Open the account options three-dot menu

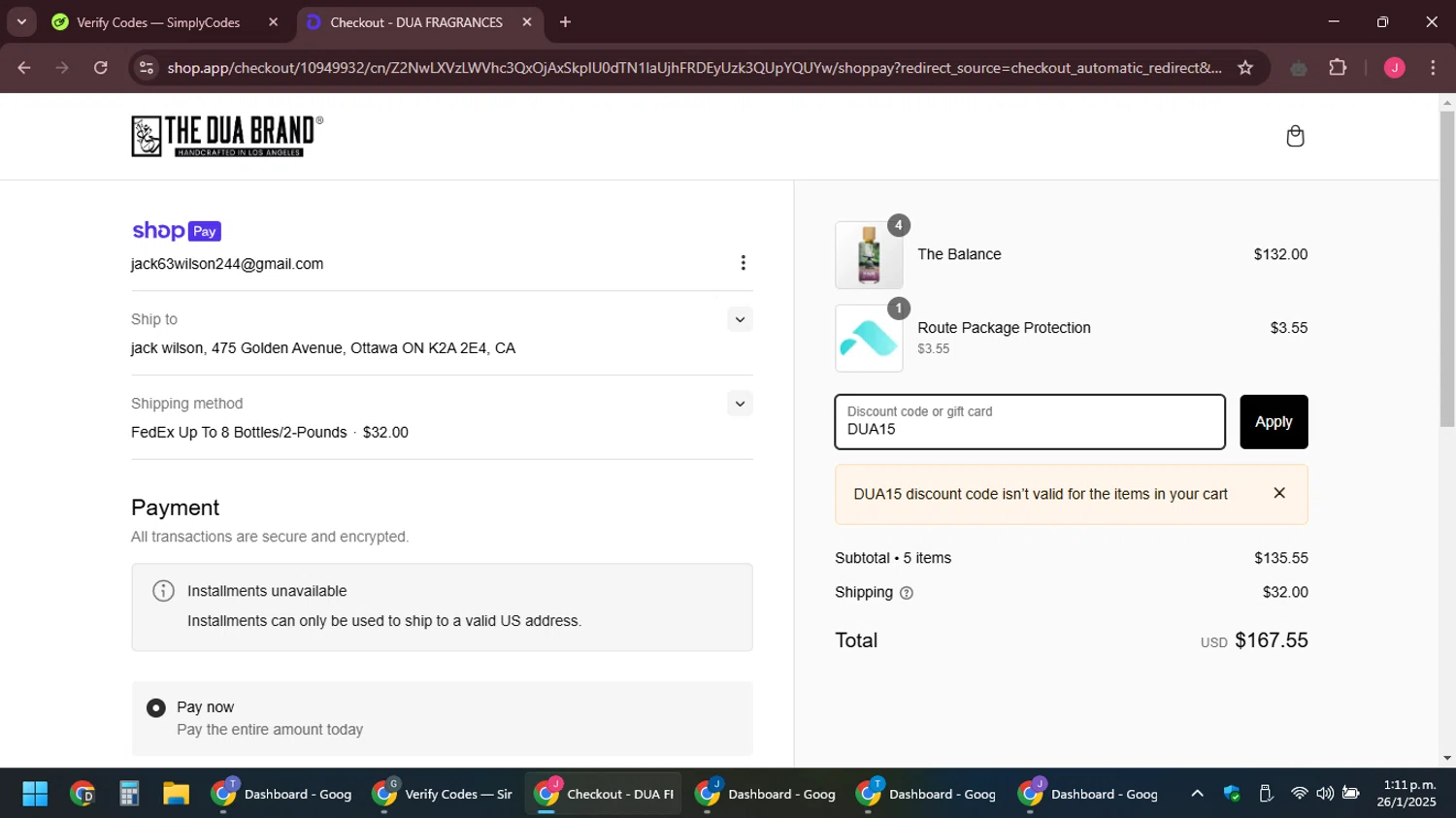click(x=743, y=263)
